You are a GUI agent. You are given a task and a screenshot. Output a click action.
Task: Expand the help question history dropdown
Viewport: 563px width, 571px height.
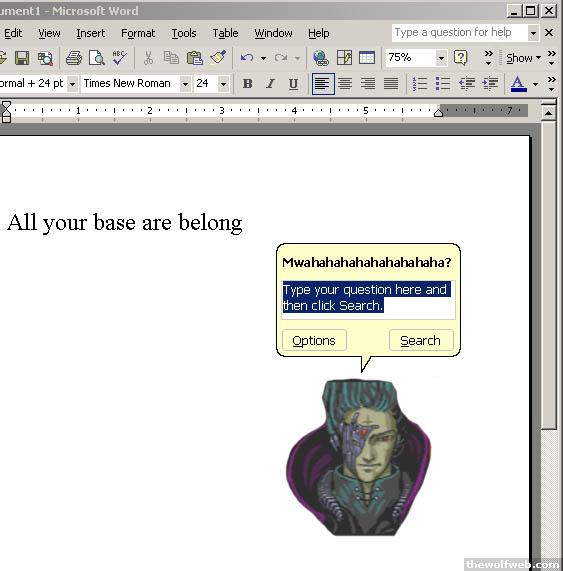pyautogui.click(x=533, y=33)
